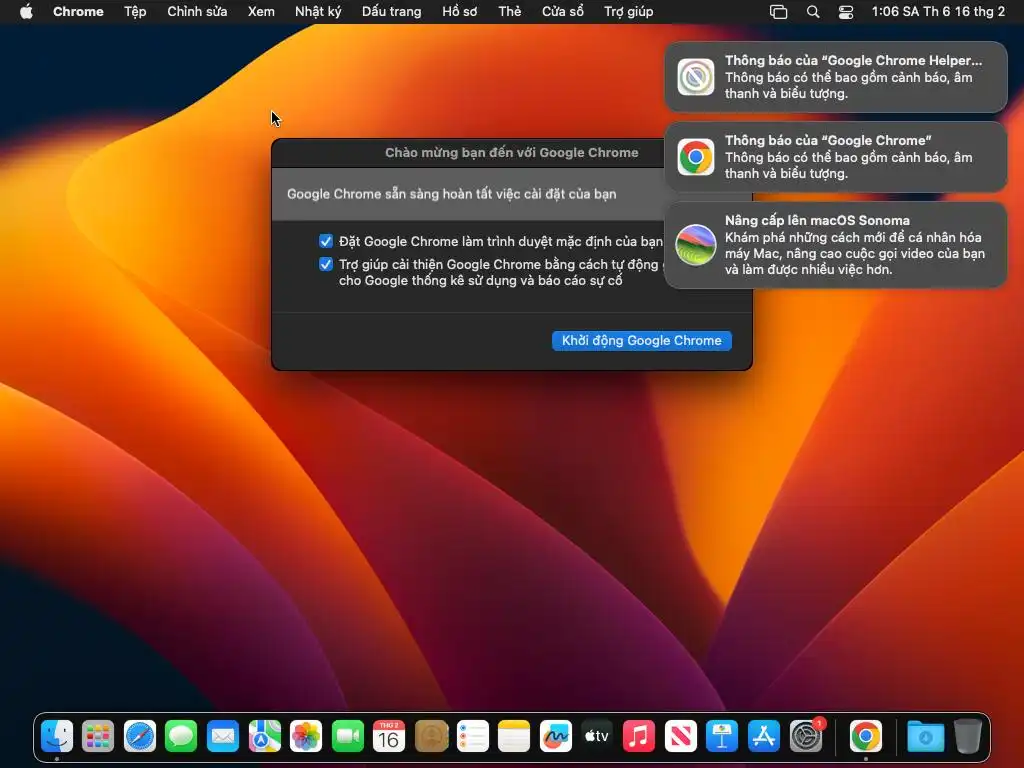Screen dimensions: 1024x768
Task: Click the date and time in menu bar
Action: (x=938, y=12)
